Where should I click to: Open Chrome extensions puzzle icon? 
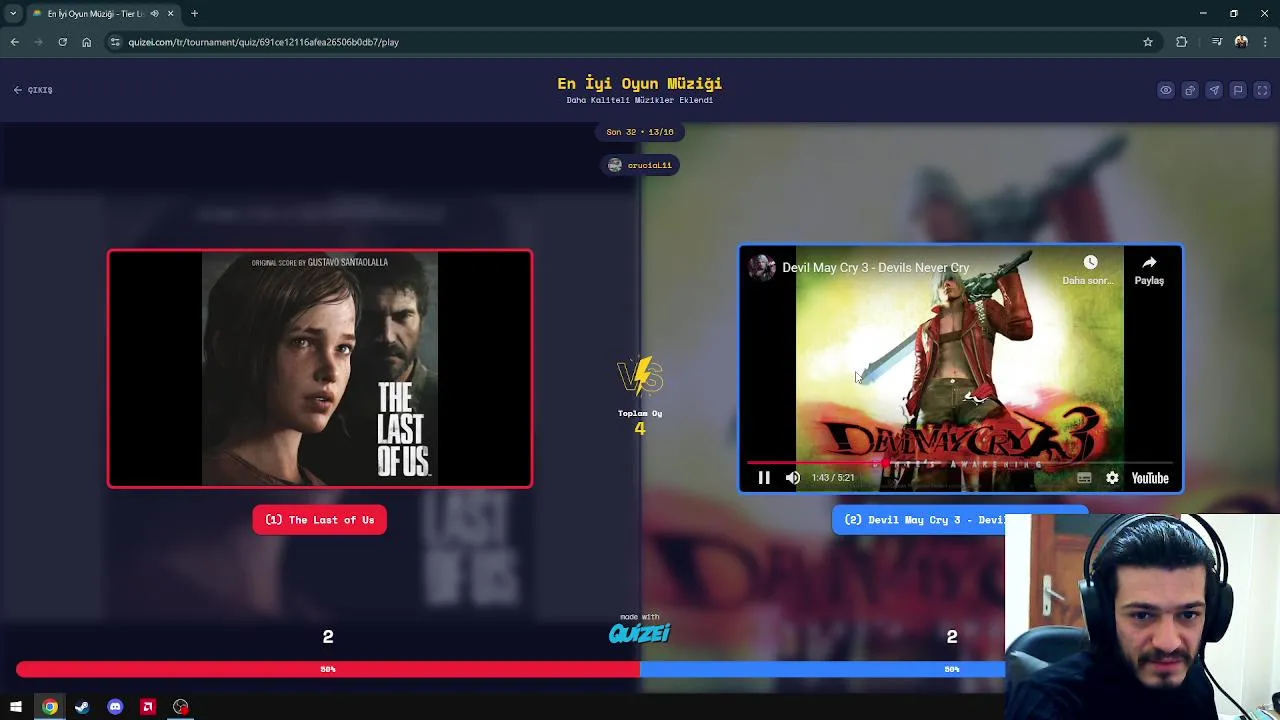pyautogui.click(x=1182, y=42)
